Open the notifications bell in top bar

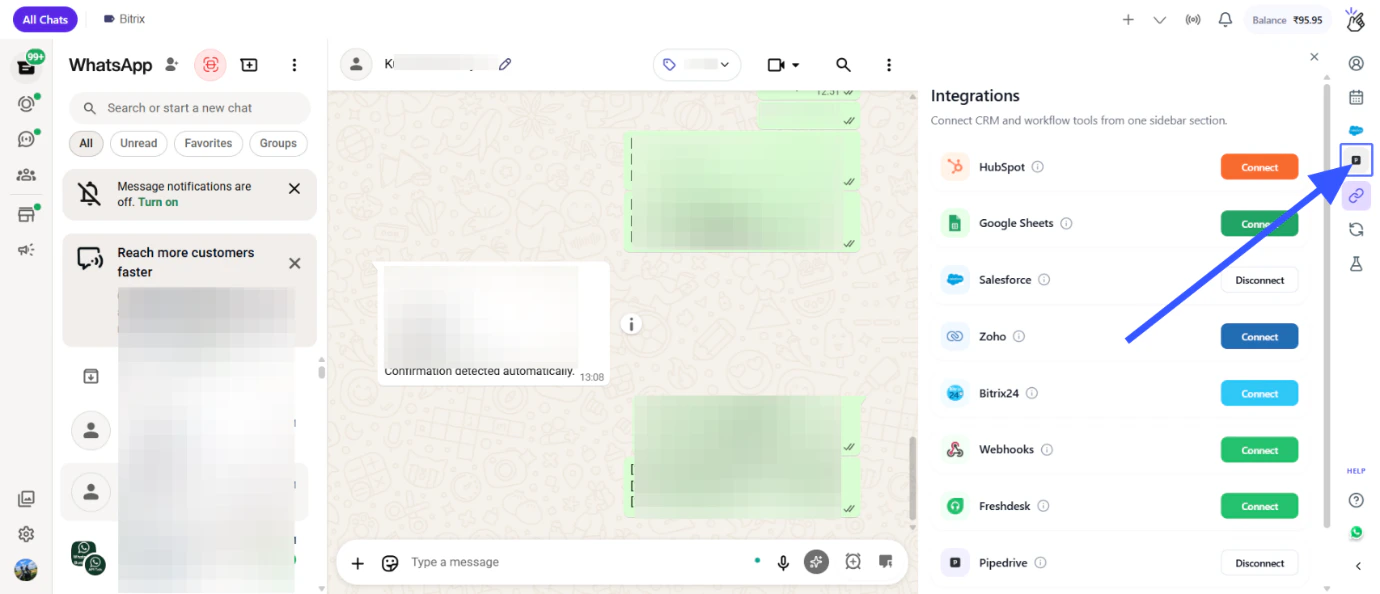point(1225,19)
